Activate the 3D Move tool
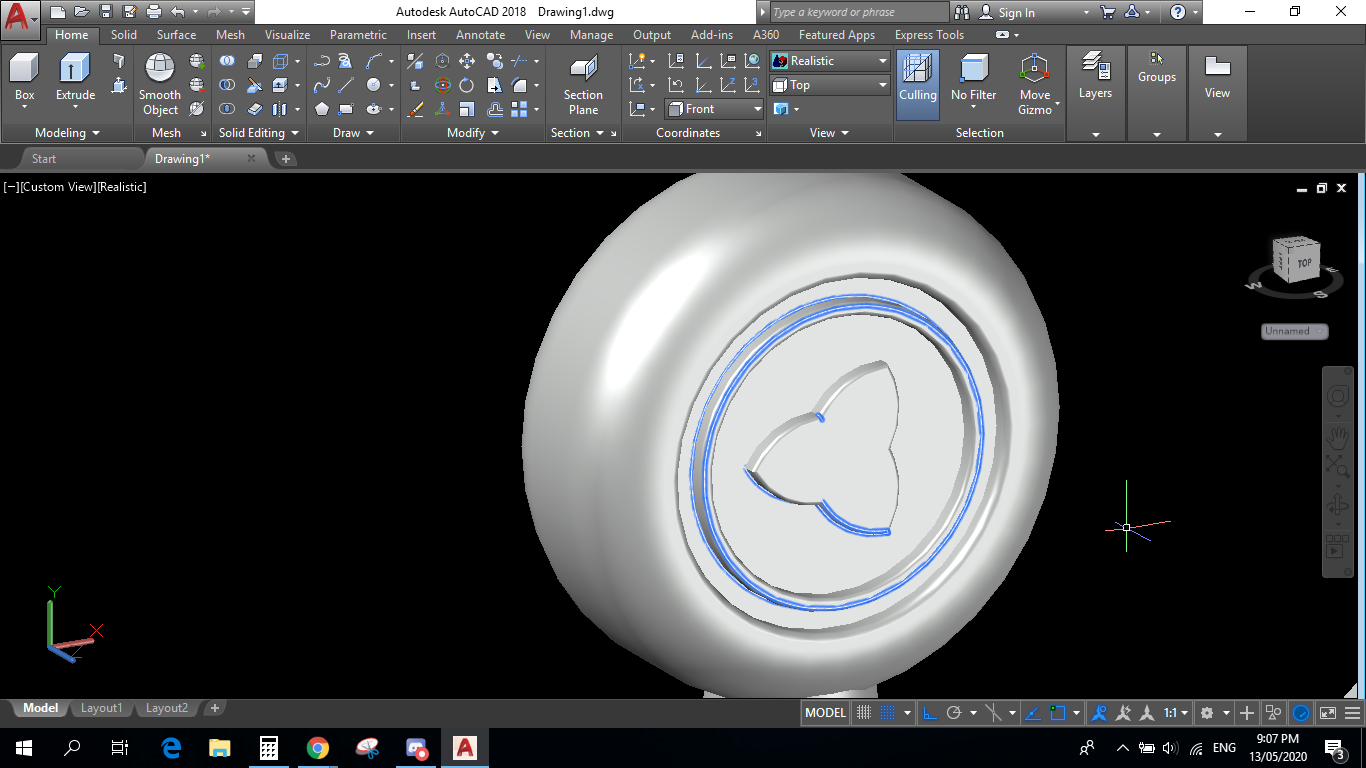 pyautogui.click(x=443, y=61)
